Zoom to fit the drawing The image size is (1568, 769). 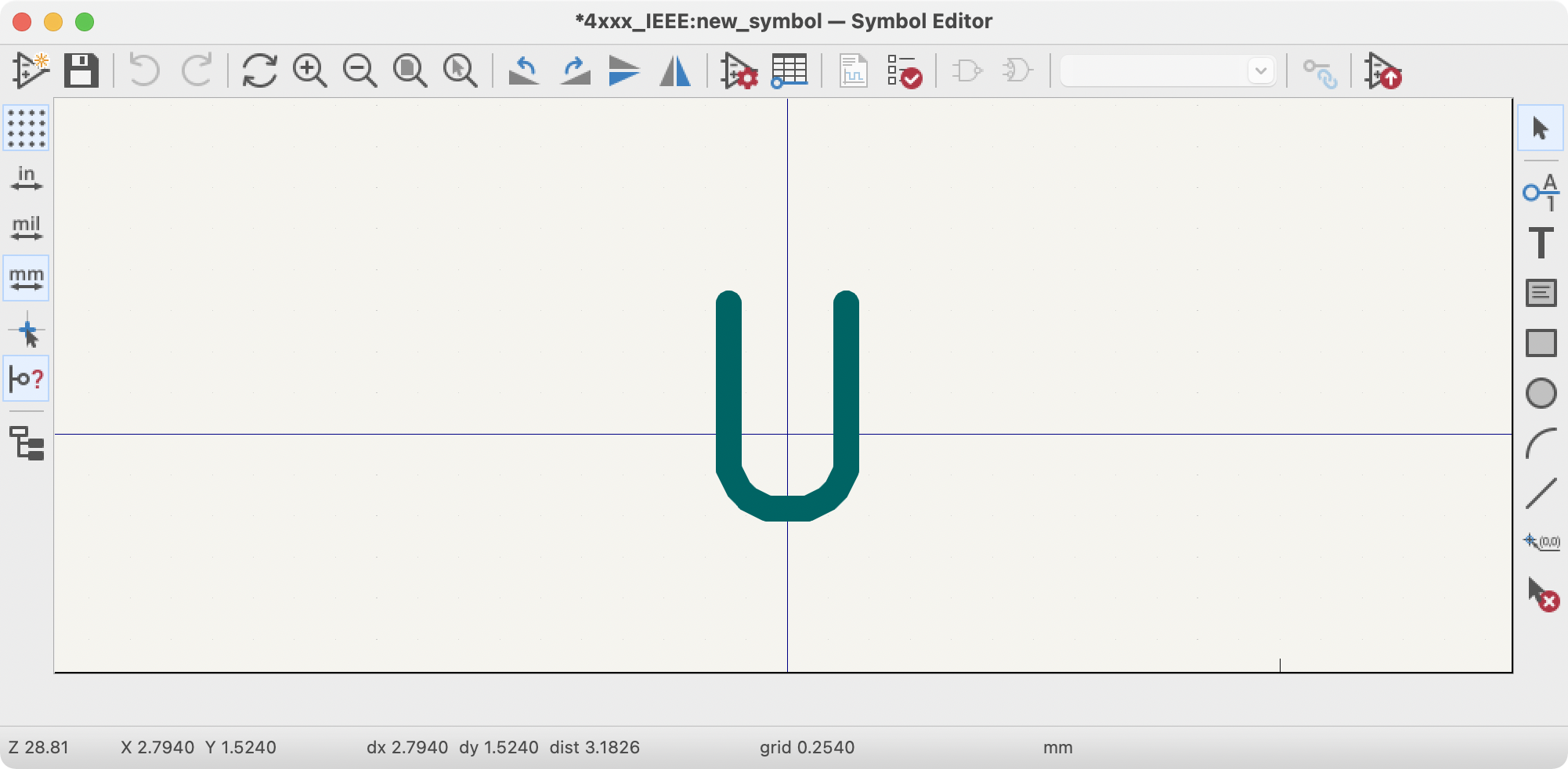click(410, 70)
